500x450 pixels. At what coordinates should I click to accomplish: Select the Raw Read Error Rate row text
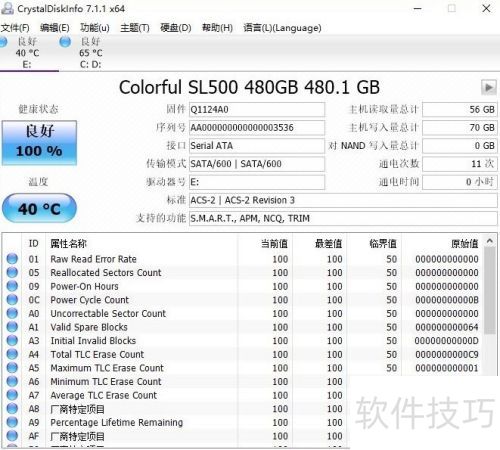[93, 259]
